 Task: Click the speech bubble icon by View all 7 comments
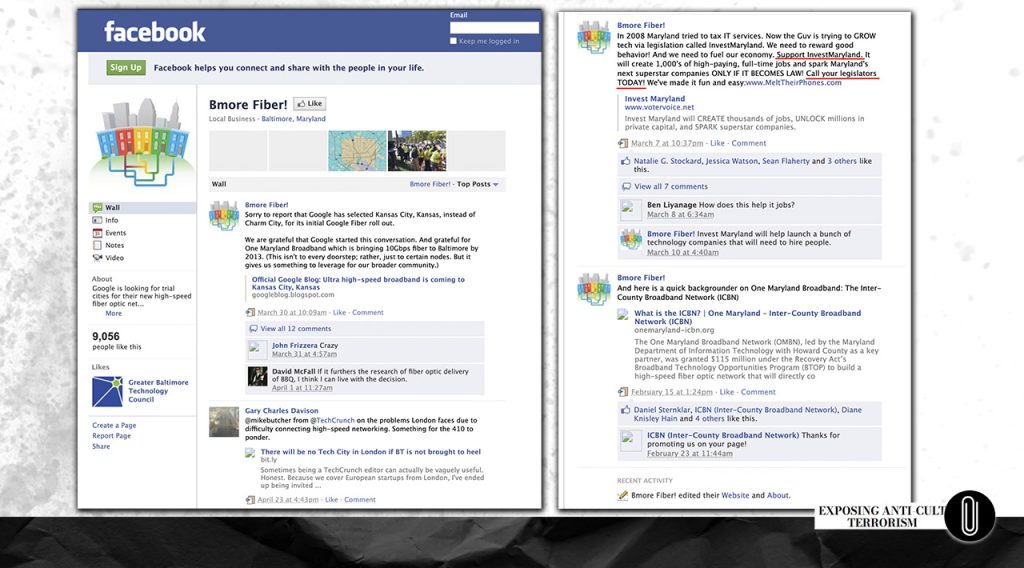point(626,187)
